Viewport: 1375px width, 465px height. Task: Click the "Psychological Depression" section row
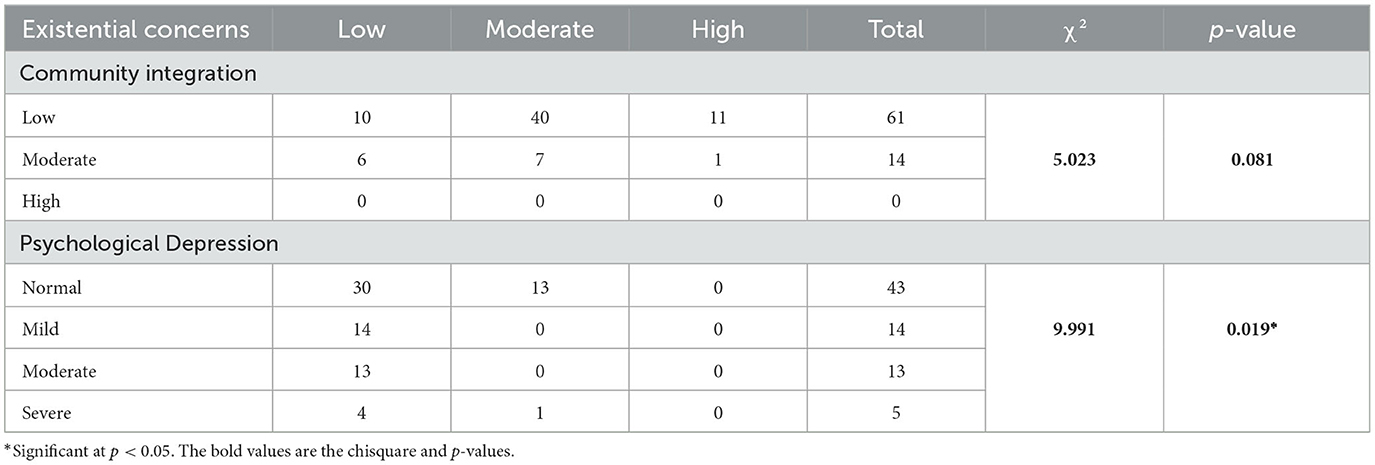(149, 243)
